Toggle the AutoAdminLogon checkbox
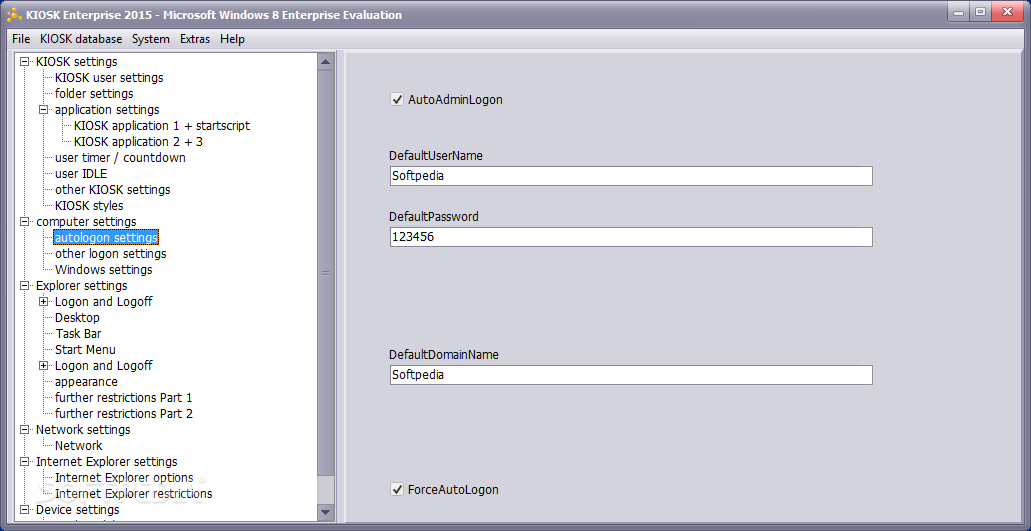 tap(396, 100)
